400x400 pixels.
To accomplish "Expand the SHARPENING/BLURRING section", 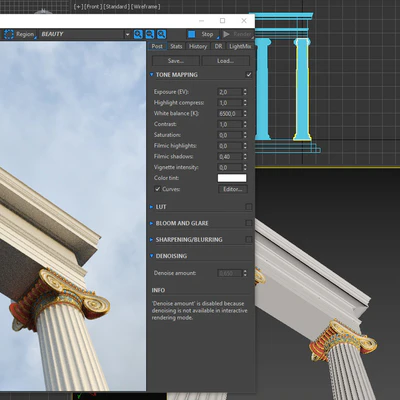I will point(152,240).
